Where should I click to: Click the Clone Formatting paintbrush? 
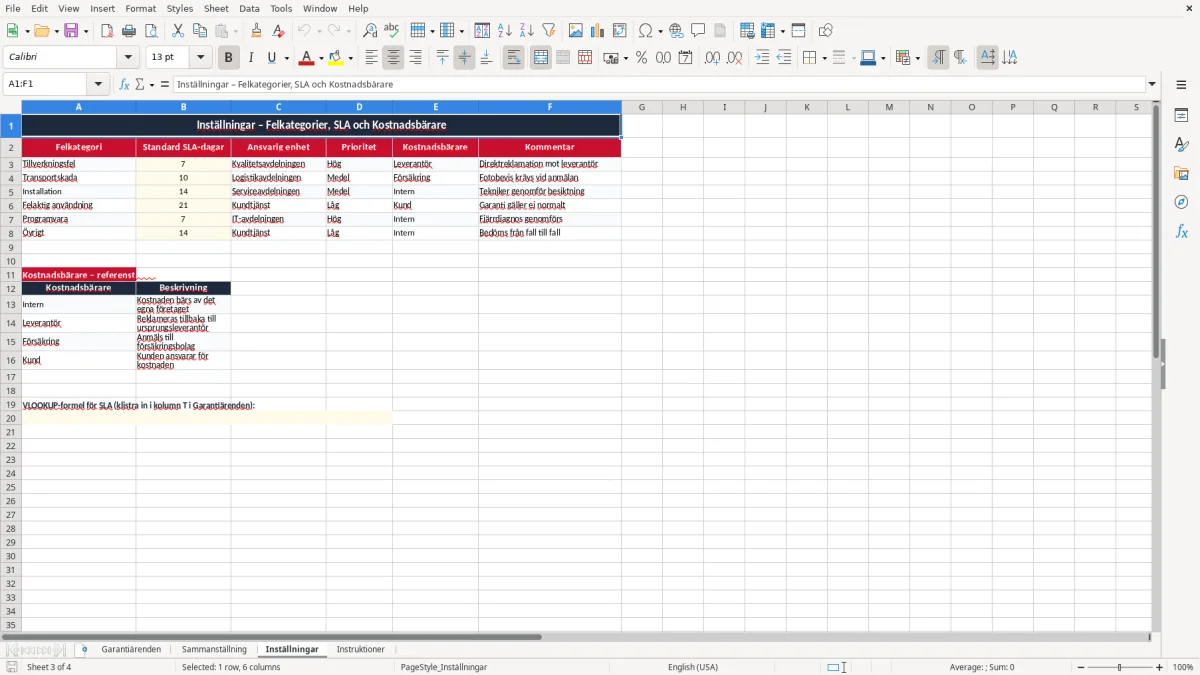257,31
